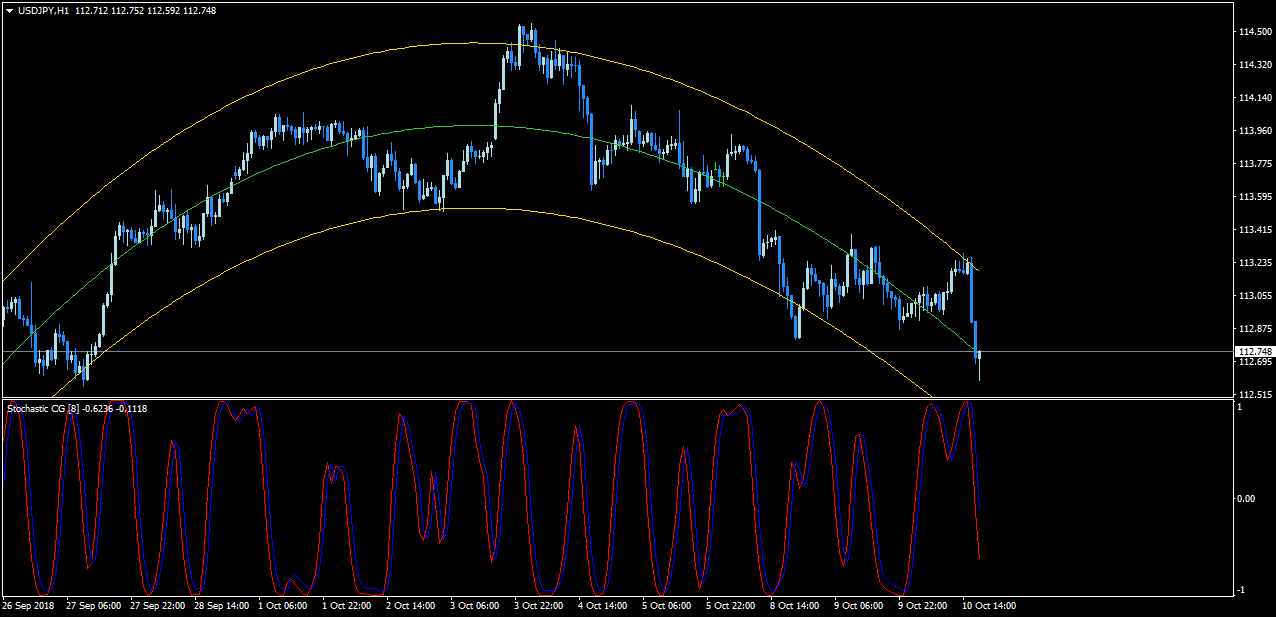Click the highlighted current price label 112.748
Image resolution: width=1276 pixels, height=617 pixels.
coord(1254,352)
